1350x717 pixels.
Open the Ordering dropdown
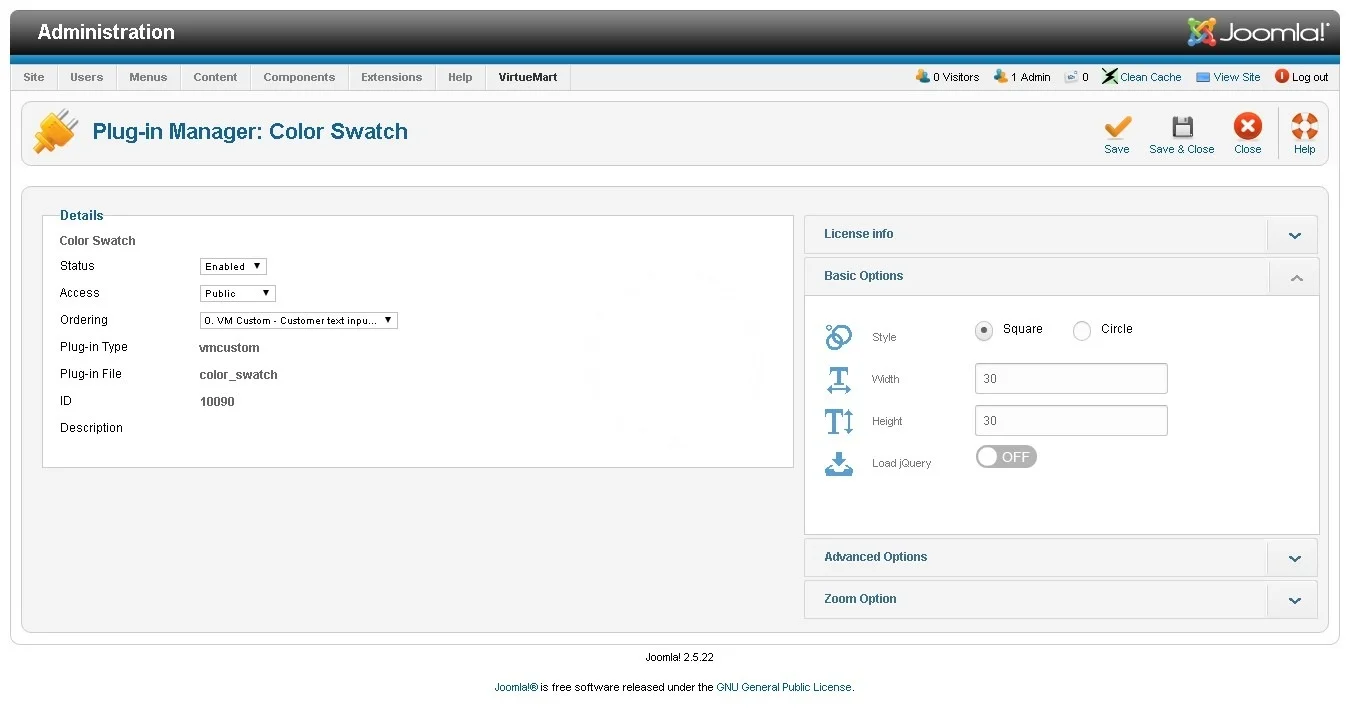(299, 320)
